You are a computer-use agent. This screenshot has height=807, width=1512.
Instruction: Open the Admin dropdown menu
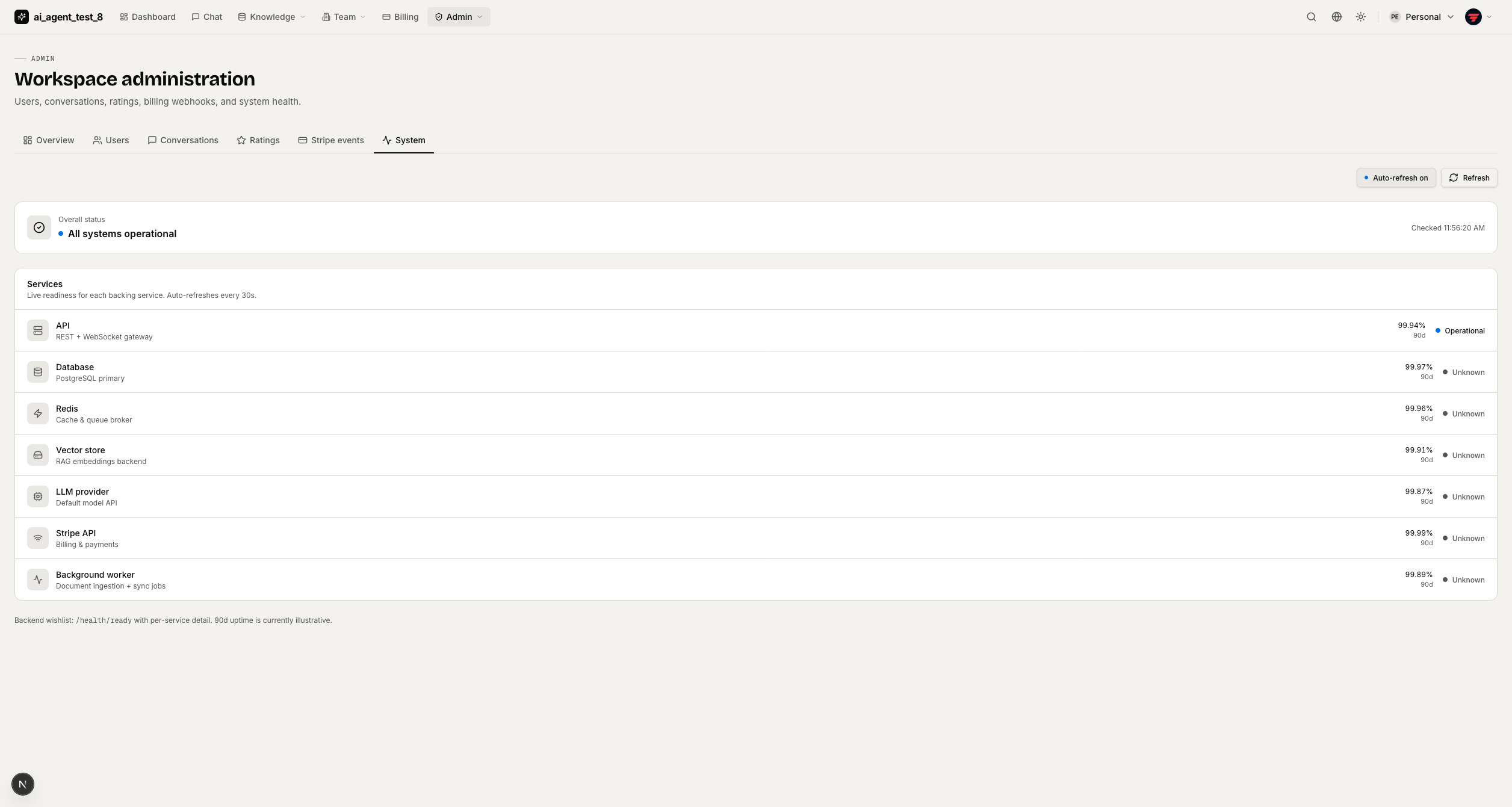tap(459, 17)
